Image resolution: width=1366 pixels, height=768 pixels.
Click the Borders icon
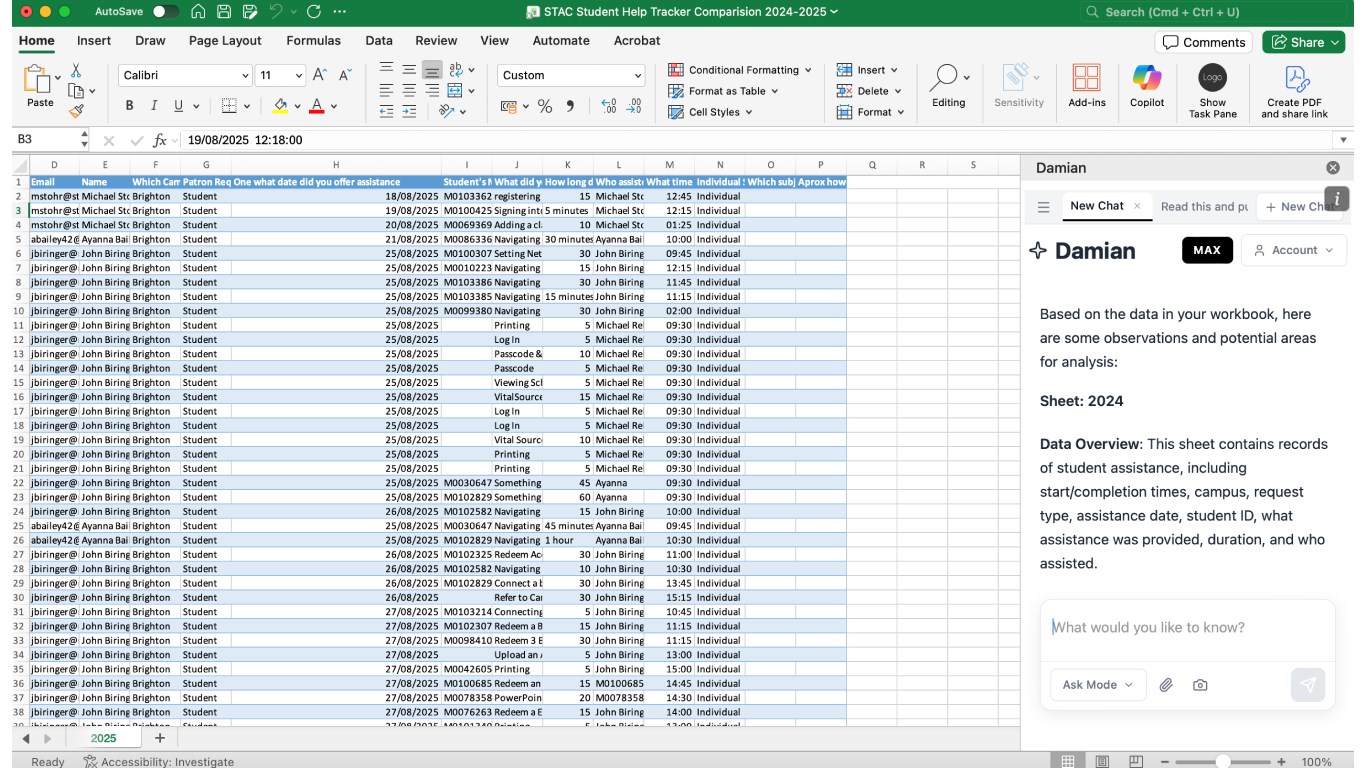[228, 106]
